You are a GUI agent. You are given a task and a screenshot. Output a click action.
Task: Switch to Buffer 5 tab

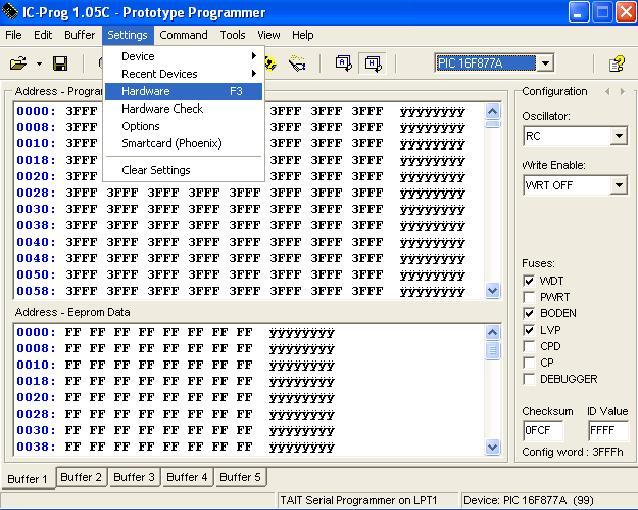[240, 477]
